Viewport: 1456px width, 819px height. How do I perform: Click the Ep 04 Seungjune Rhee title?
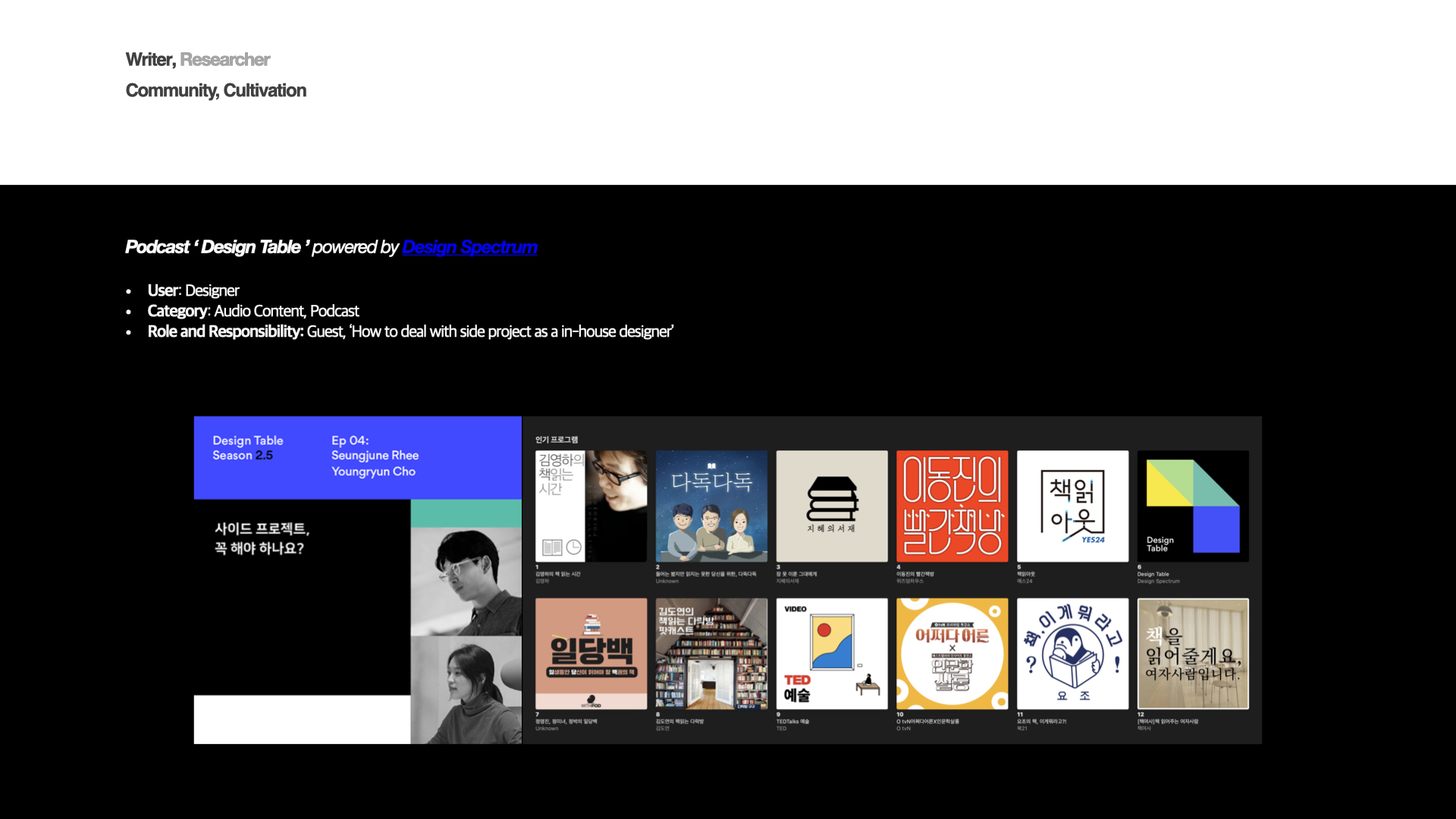375,456
